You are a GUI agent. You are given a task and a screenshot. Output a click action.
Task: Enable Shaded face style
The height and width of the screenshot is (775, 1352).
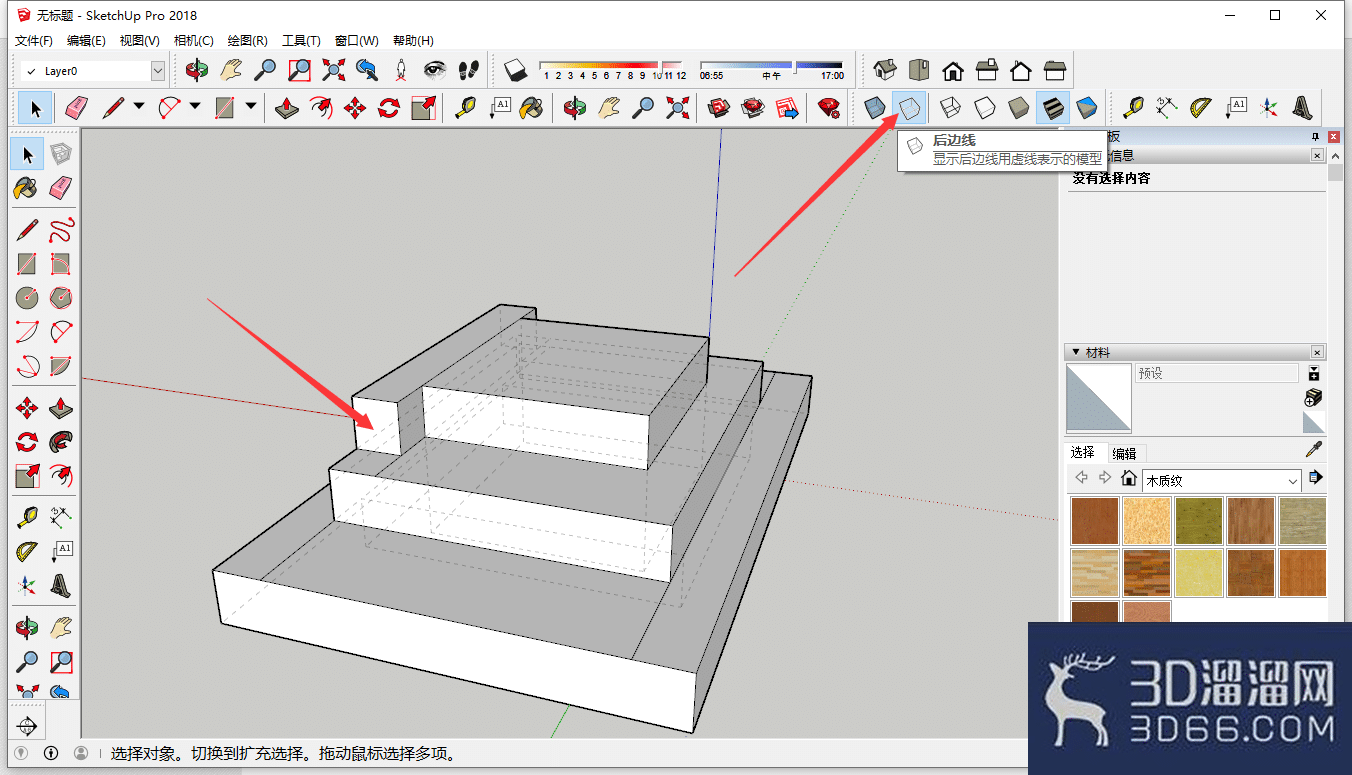(1019, 107)
